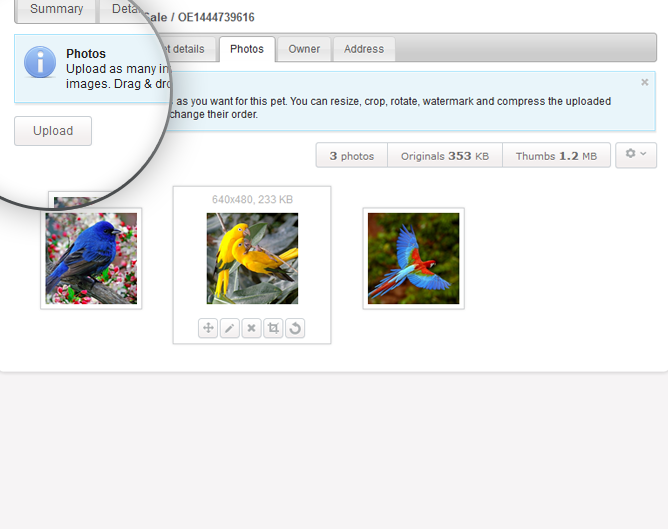Delete the yellow parrots photo with X icon
Screen dimensions: 668x529
251,328
